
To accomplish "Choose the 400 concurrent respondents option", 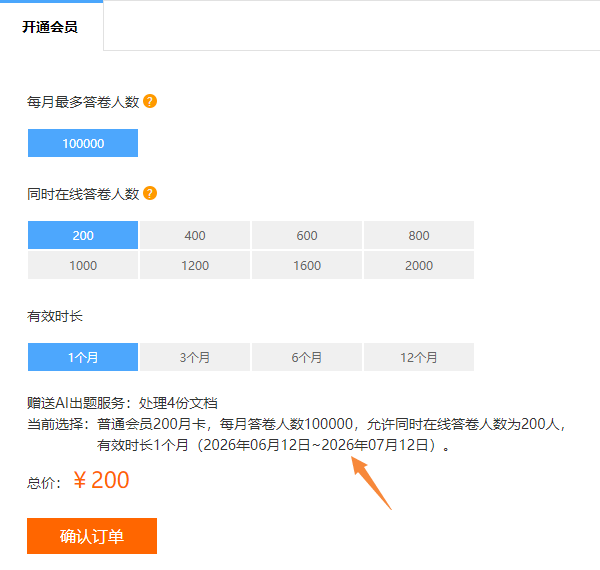I will coord(195,235).
